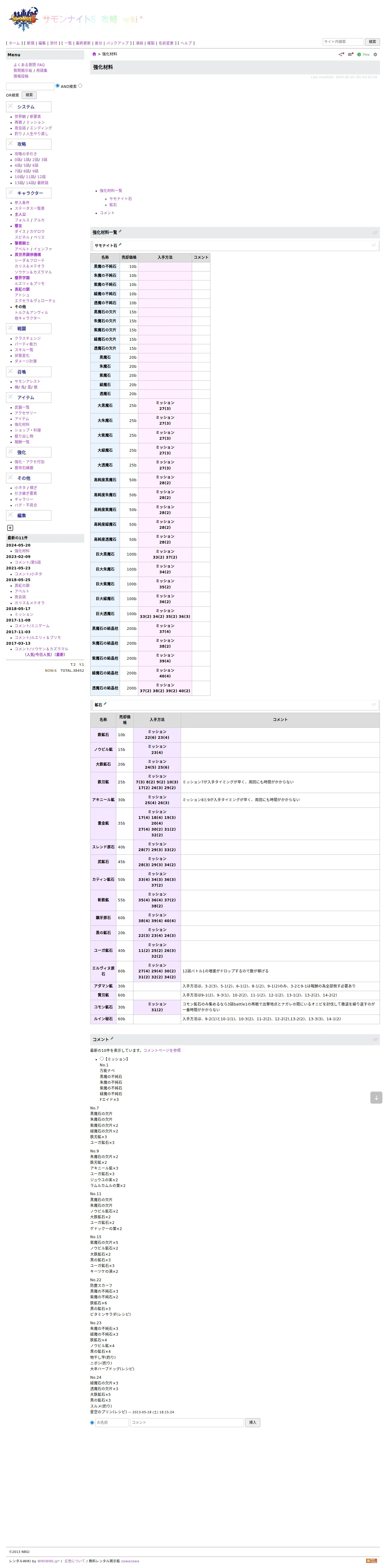Open the ステータス一覧表 sidebar link
The height and width of the screenshot is (1568, 386).
[x=30, y=208]
